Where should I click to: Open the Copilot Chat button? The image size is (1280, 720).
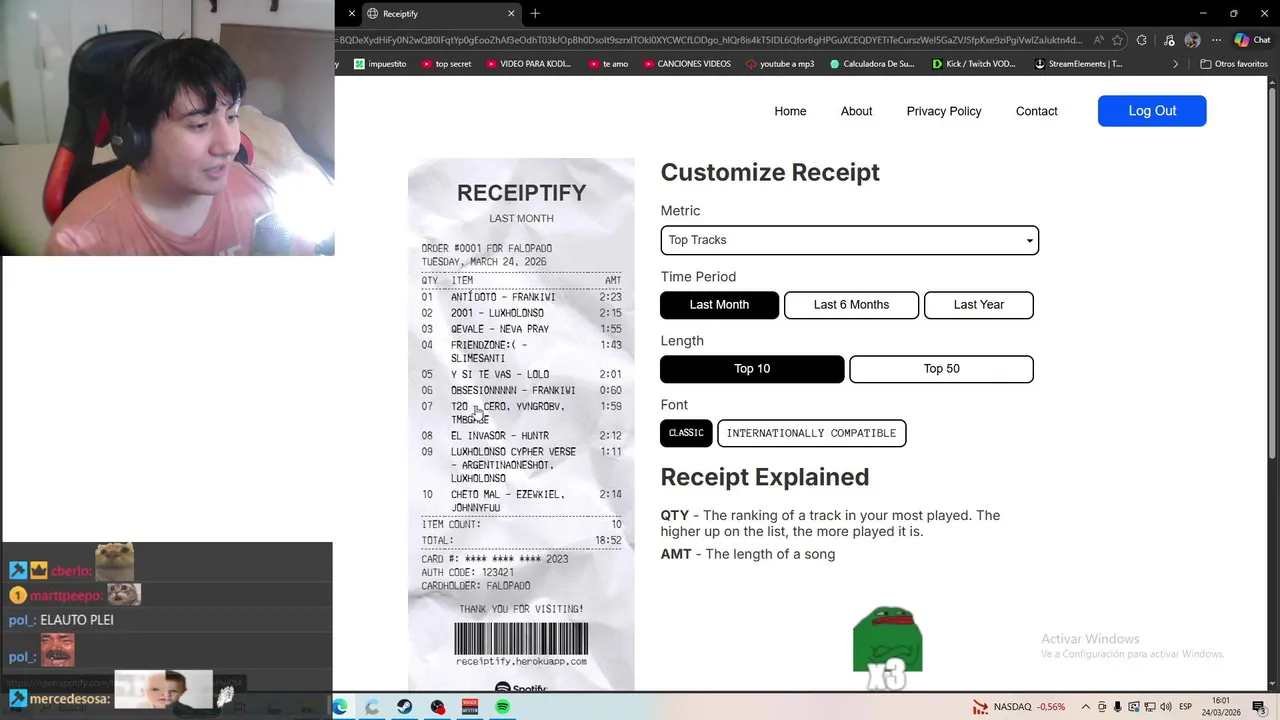coord(1252,40)
